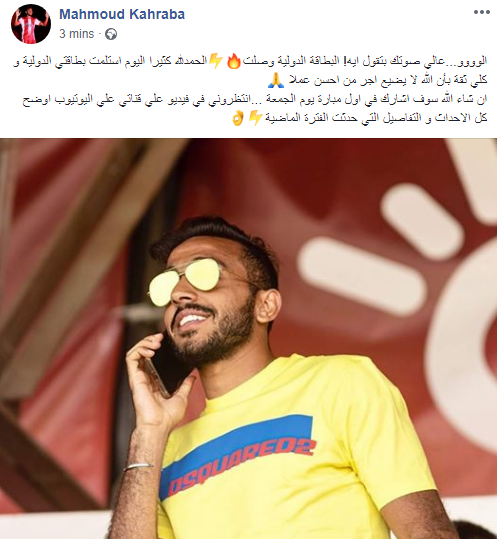Image resolution: width=497 pixels, height=539 pixels.
Task: Click the praying hands emoji
Action: (x=276, y=80)
